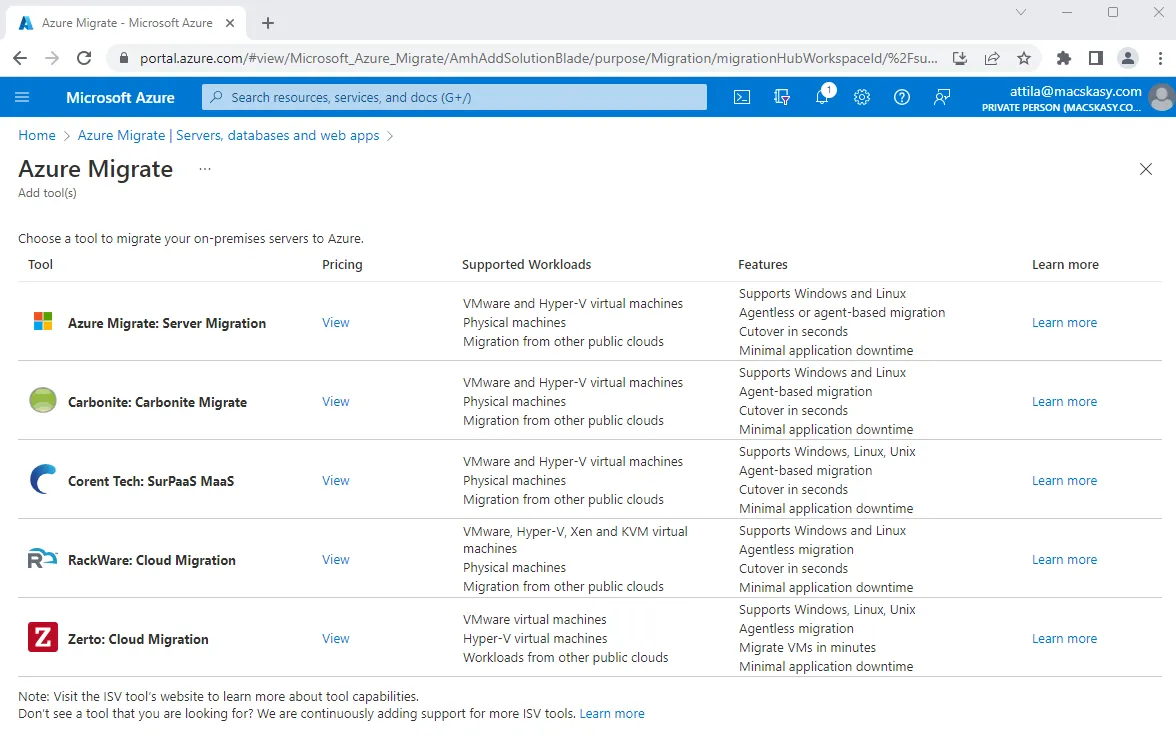Close the Azure Migrate browser tab
Viewport: 1176px width, 737px height.
230,23
